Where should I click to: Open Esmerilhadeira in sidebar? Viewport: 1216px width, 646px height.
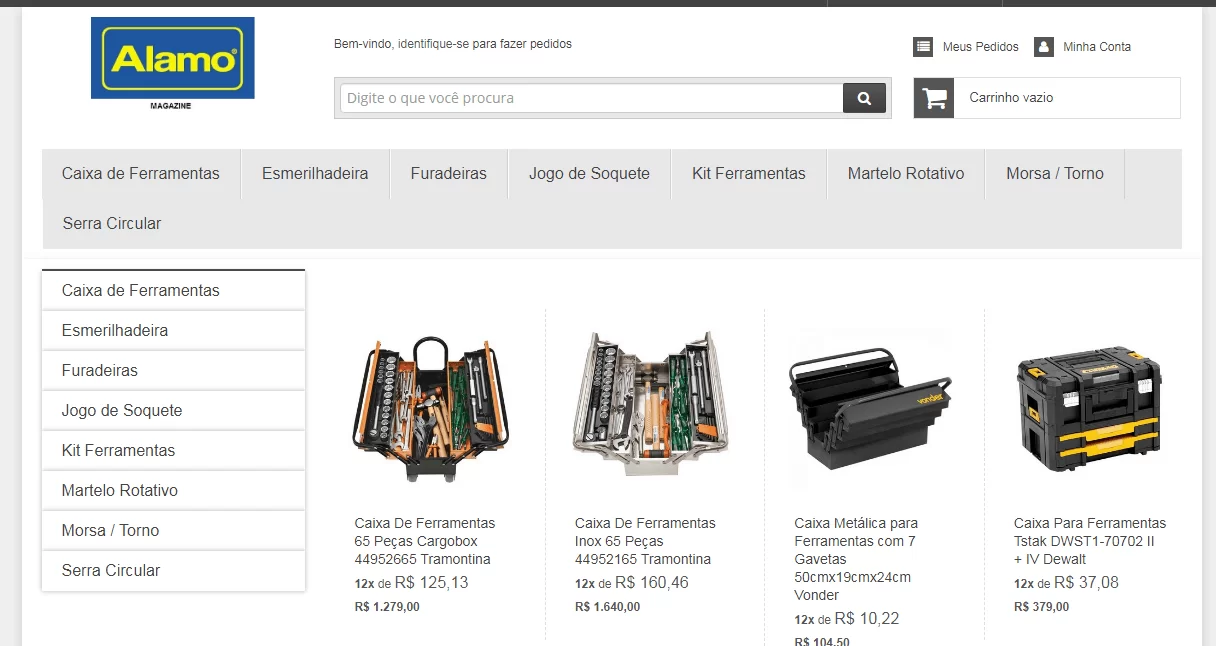click(x=173, y=330)
